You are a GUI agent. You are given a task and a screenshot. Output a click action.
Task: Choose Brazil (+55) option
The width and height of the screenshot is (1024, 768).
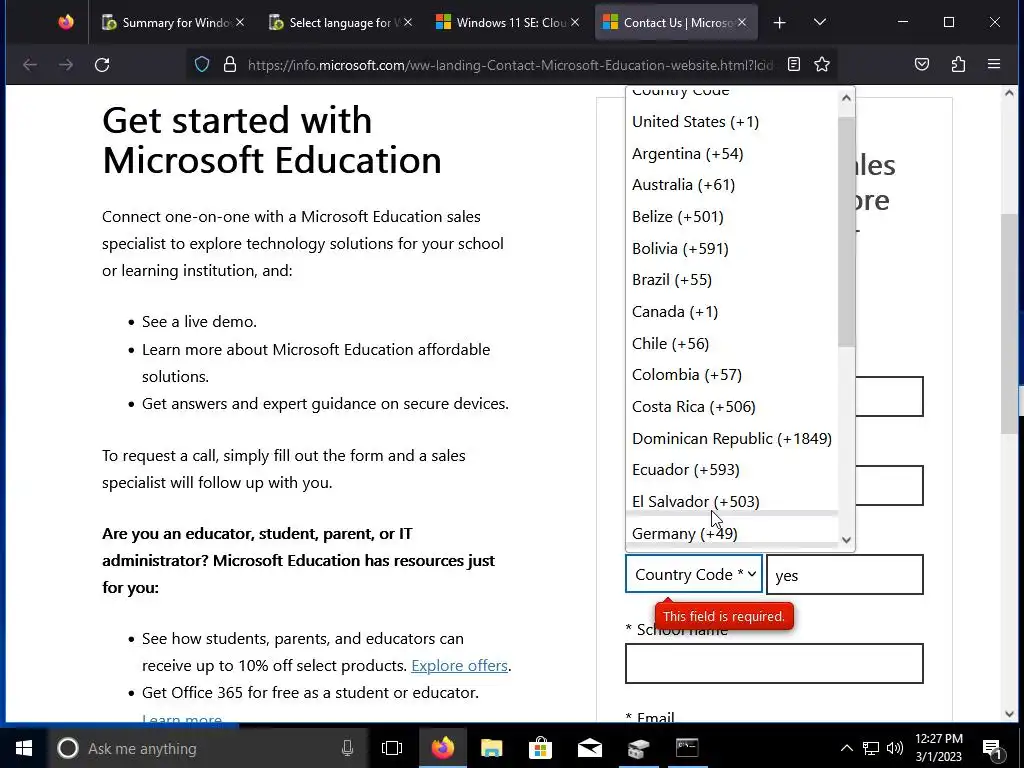coord(731,280)
